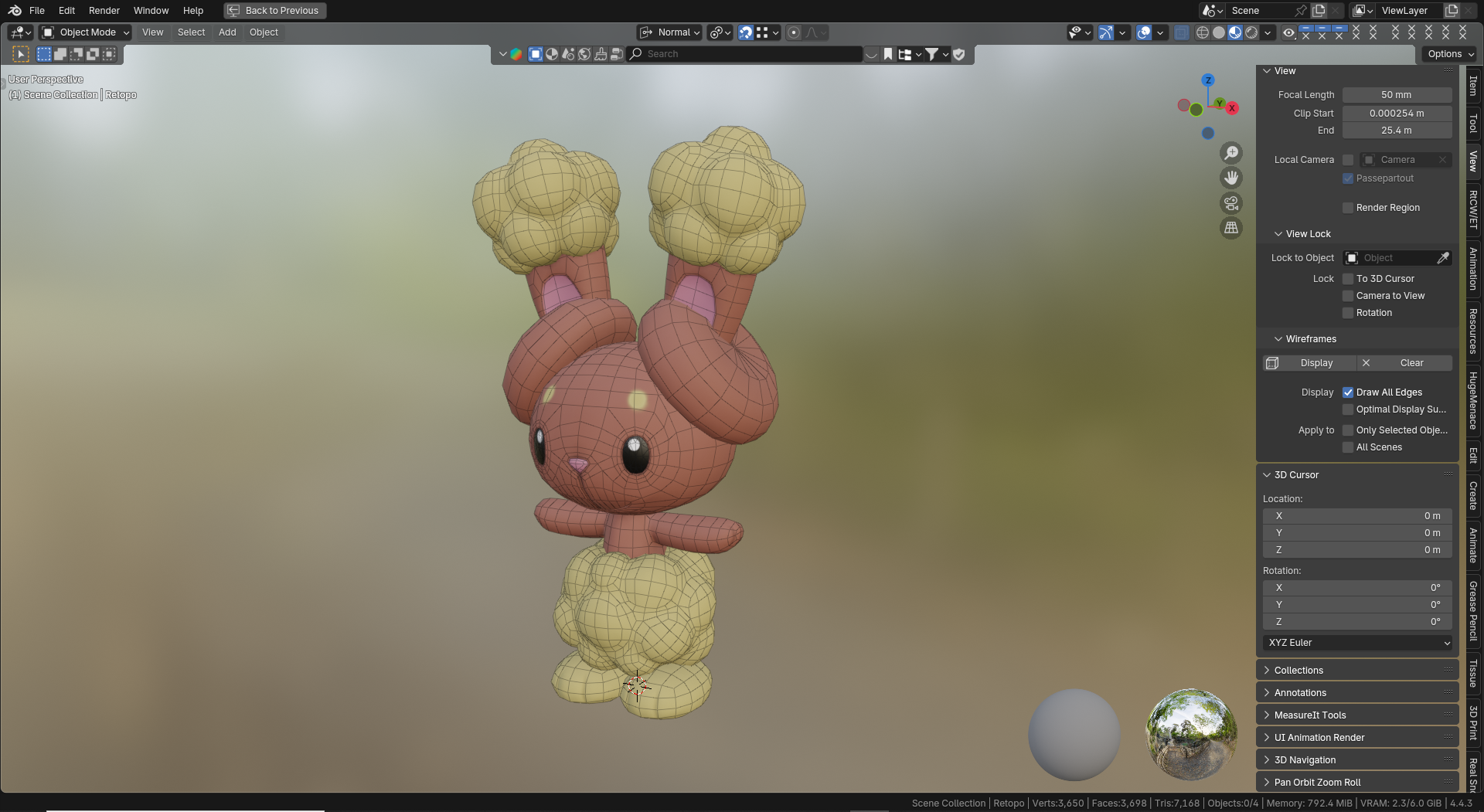Switch to wireframe viewport shading

coord(1203,32)
